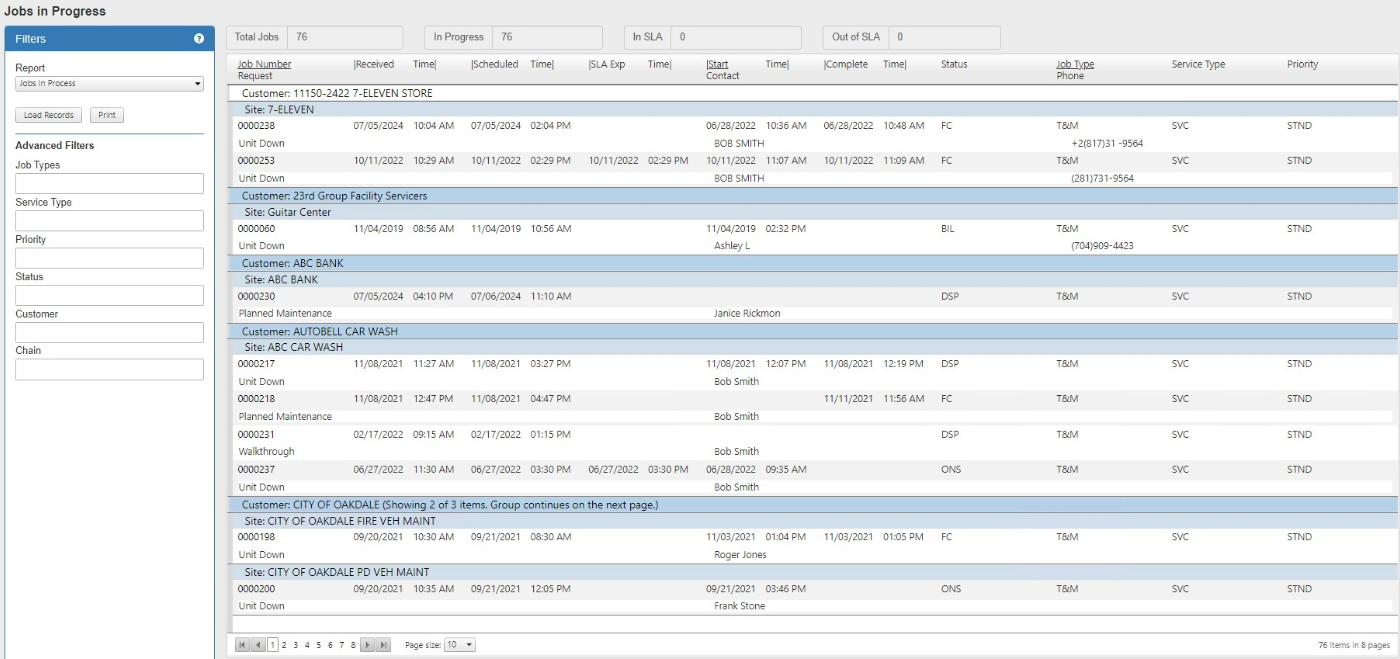This screenshot has height=659, width=1400.
Task: Select job number 0000237
Action: pyautogui.click(x=256, y=470)
